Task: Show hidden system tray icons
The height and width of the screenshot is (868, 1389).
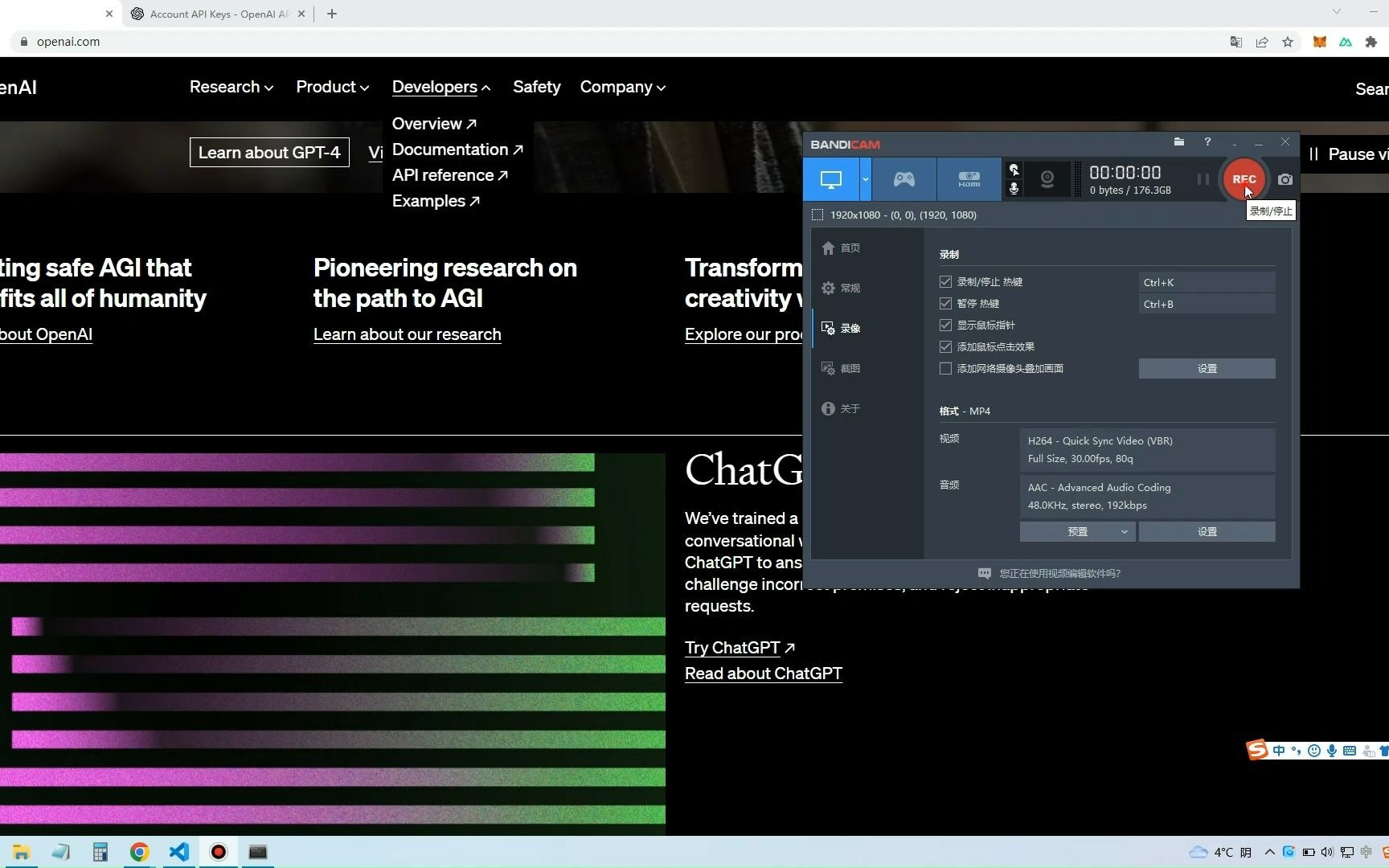Action: click(1269, 852)
